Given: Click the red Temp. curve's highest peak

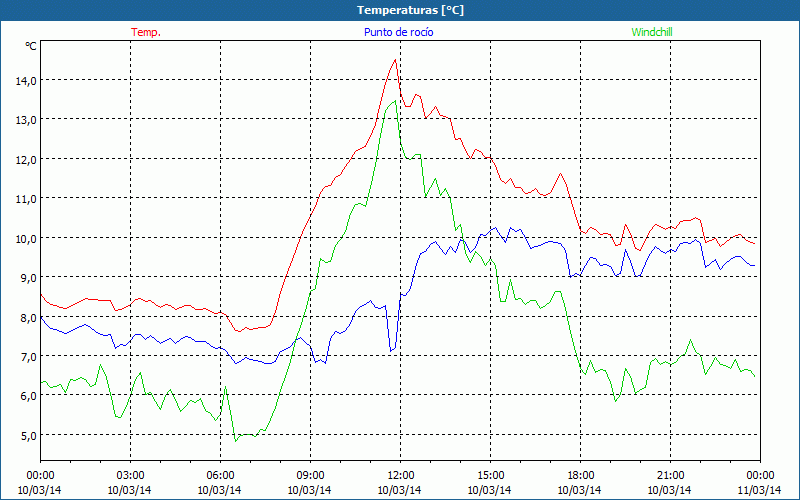Looking at the screenshot, I should [x=395, y=60].
